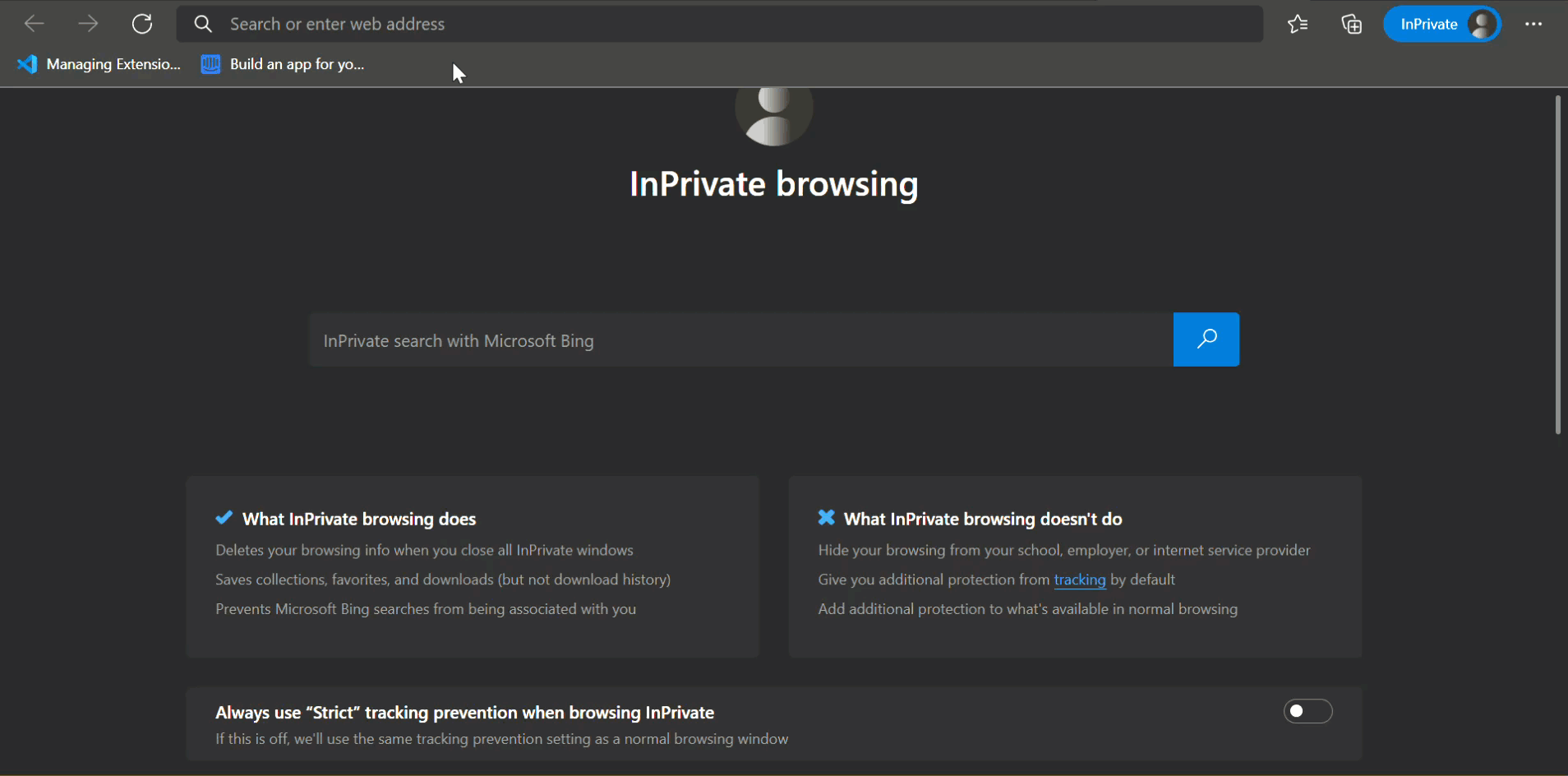Click the InPrivate profile badge
This screenshot has height=776, width=1568.
coord(1442,24)
